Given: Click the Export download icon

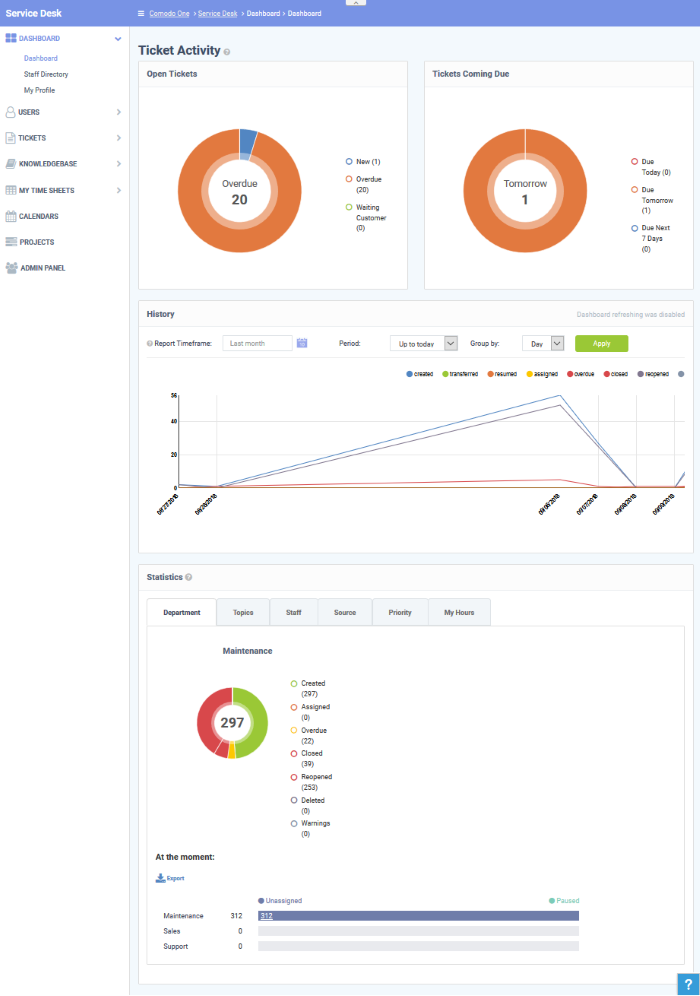Looking at the screenshot, I should (x=160, y=878).
